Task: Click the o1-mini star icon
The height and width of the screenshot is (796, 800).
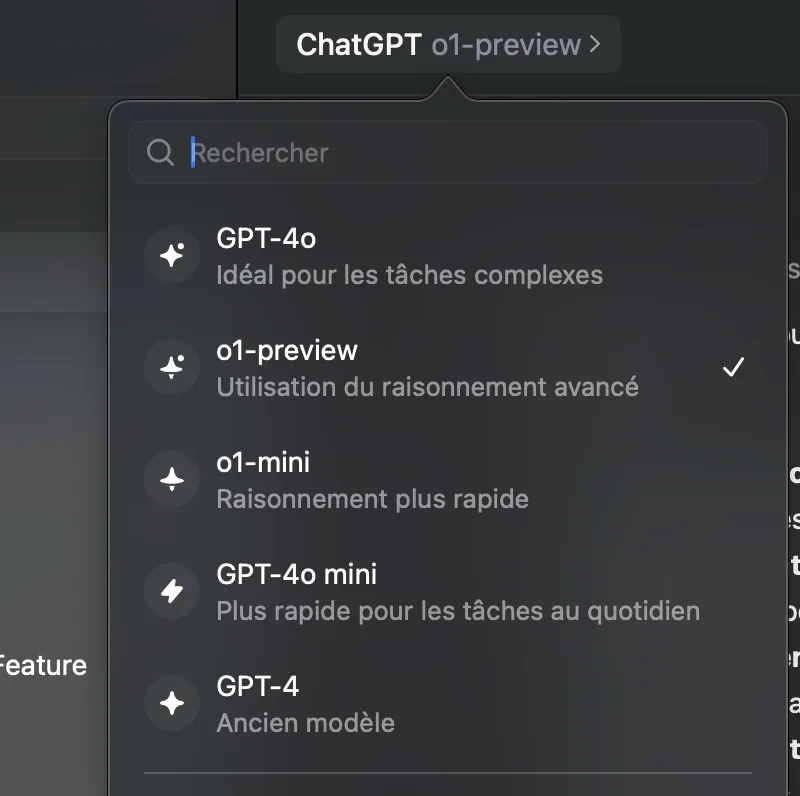Action: (x=172, y=479)
